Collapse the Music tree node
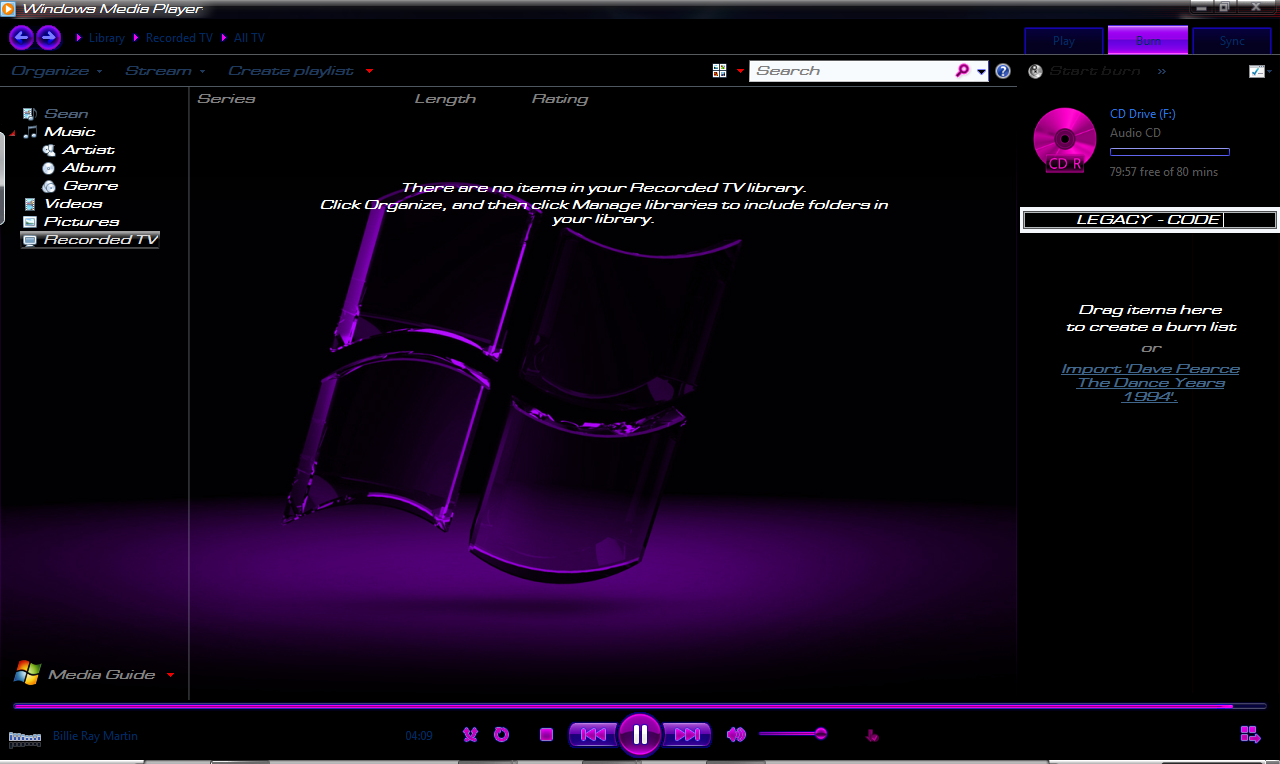 (13, 133)
